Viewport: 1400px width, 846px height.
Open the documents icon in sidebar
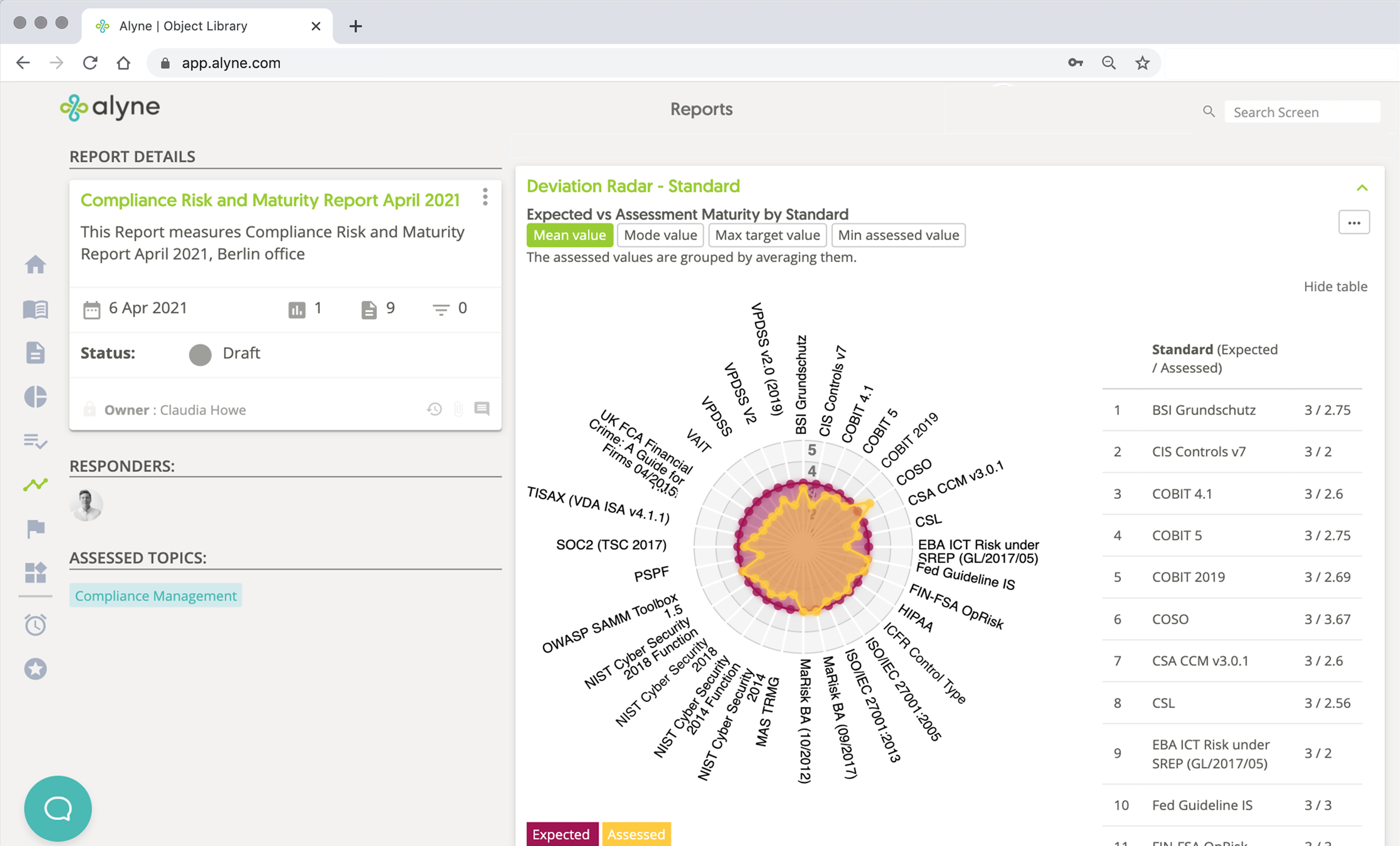point(35,353)
